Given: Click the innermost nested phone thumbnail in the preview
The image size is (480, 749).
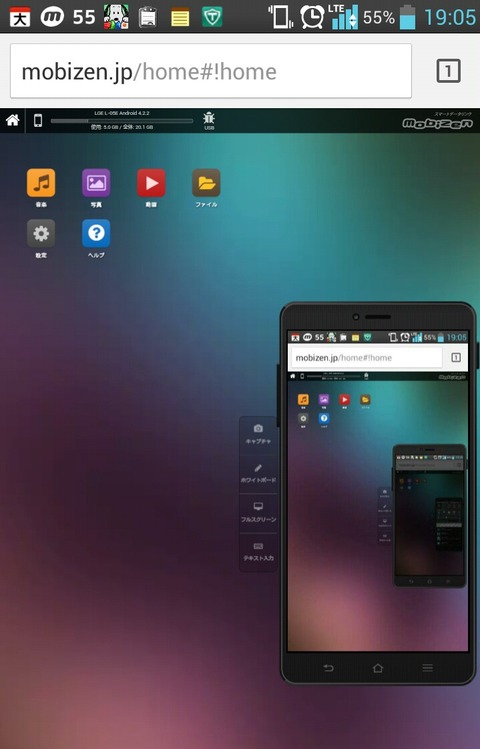Looking at the screenshot, I should click(449, 524).
